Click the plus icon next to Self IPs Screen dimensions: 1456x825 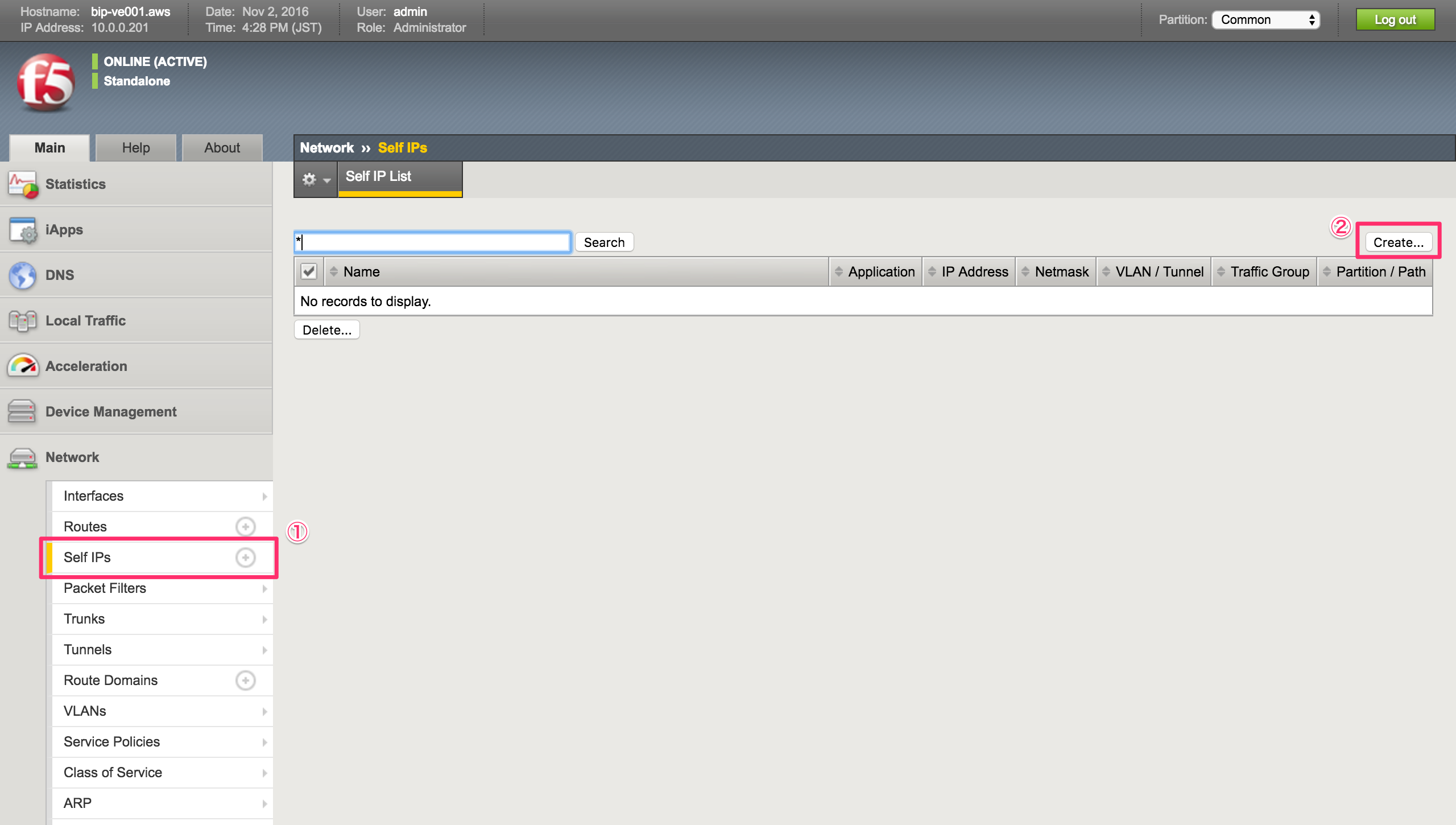(246, 558)
